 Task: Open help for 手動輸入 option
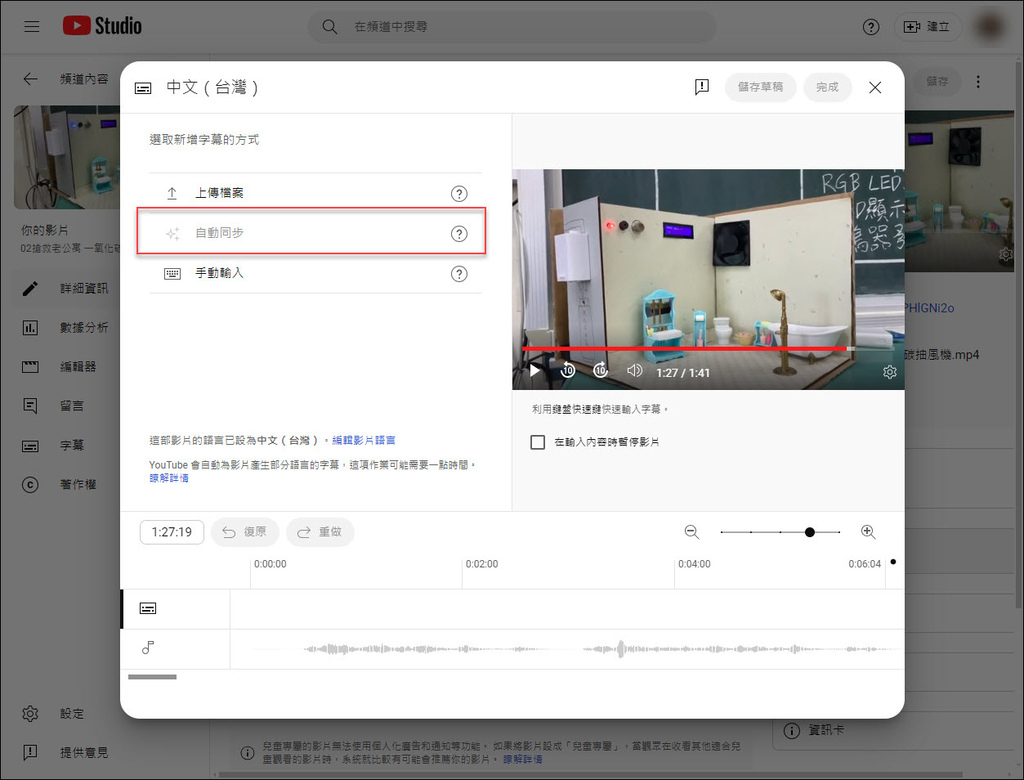tap(459, 274)
